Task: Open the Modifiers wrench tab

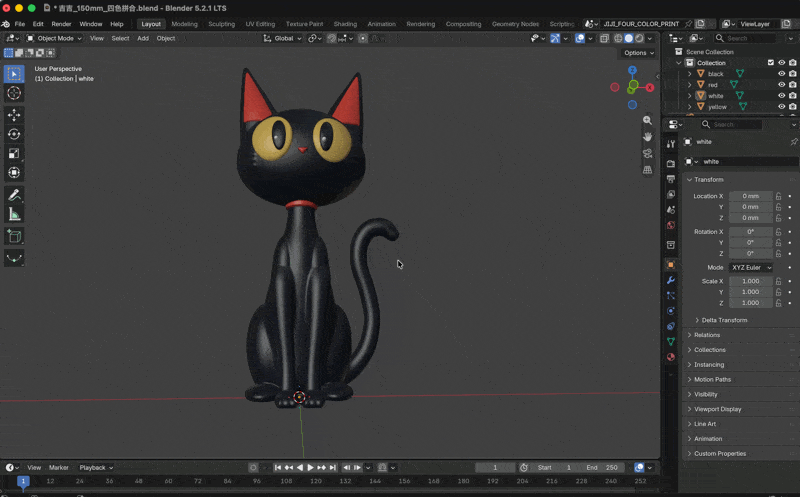Action: click(x=671, y=280)
